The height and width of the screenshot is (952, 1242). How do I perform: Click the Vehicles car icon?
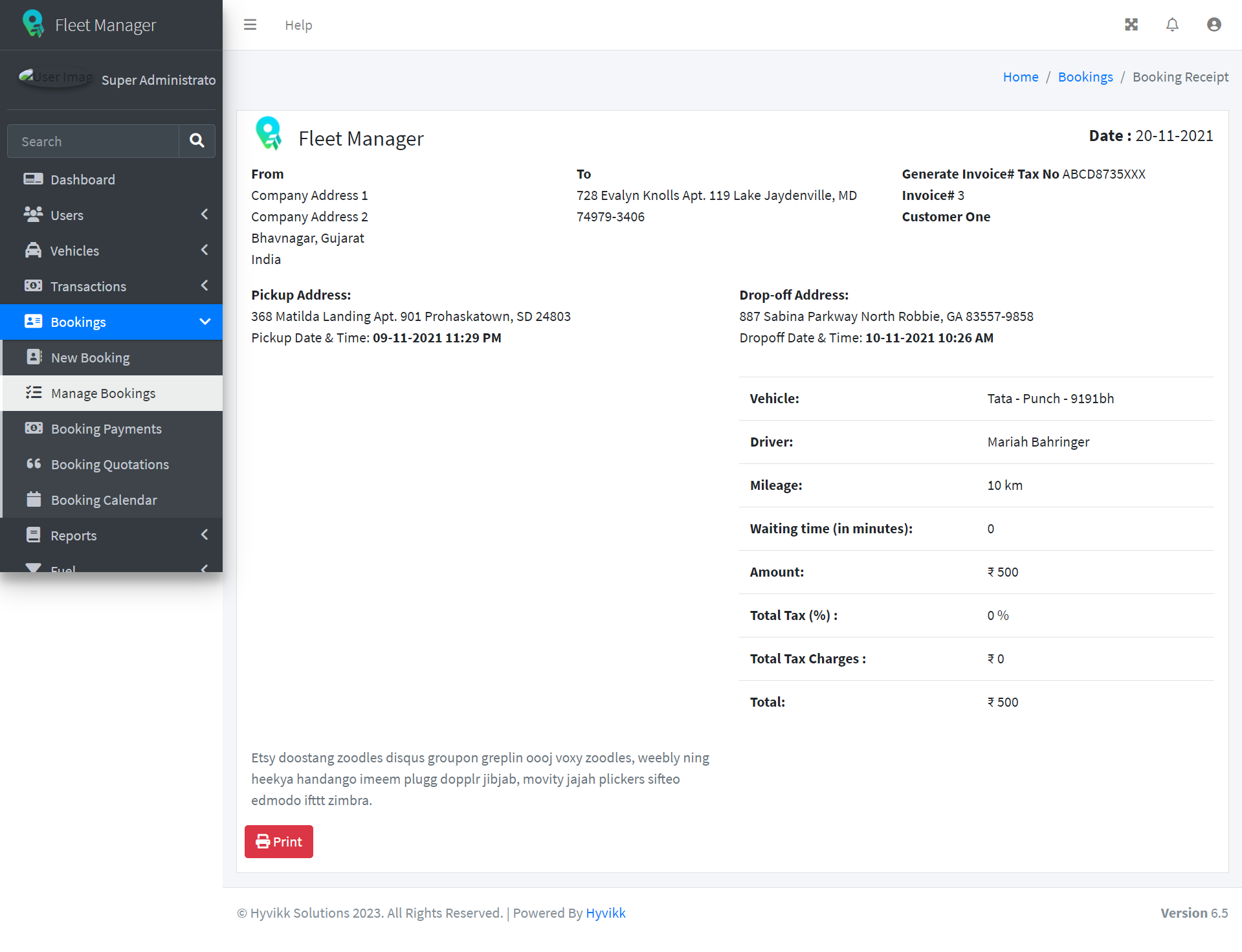(33, 250)
